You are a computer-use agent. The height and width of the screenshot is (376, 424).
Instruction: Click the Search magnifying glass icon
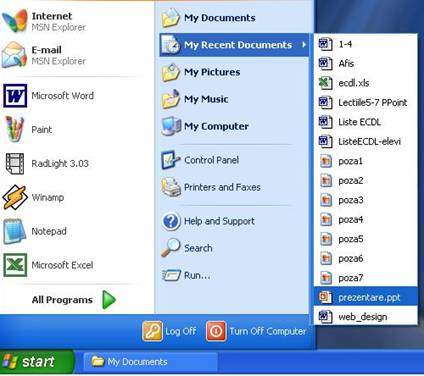tap(171, 248)
